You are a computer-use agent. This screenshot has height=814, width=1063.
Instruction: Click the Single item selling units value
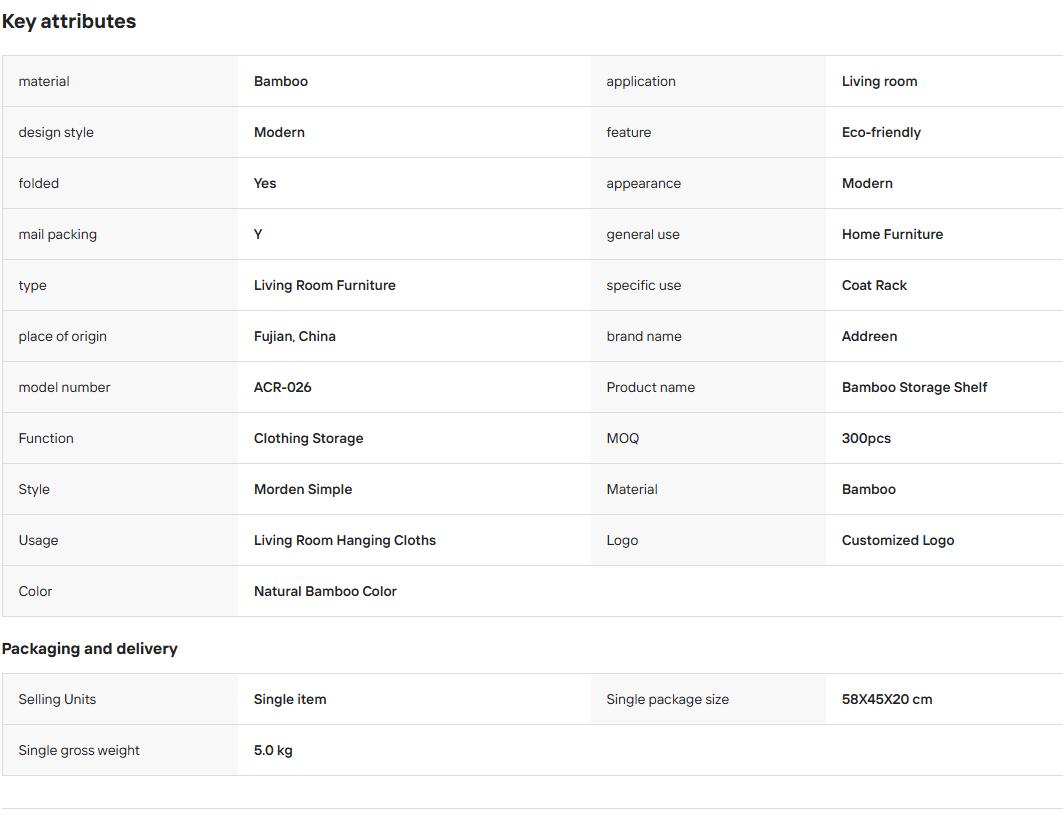pos(290,699)
